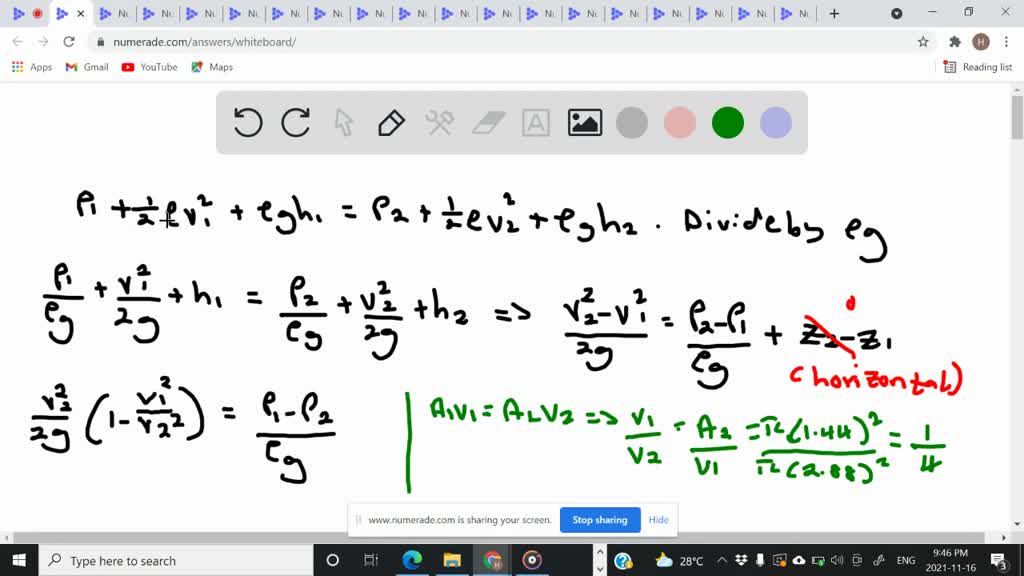Image resolution: width=1024 pixels, height=576 pixels.
Task: Choose the gray pen color
Action: [x=632, y=123]
